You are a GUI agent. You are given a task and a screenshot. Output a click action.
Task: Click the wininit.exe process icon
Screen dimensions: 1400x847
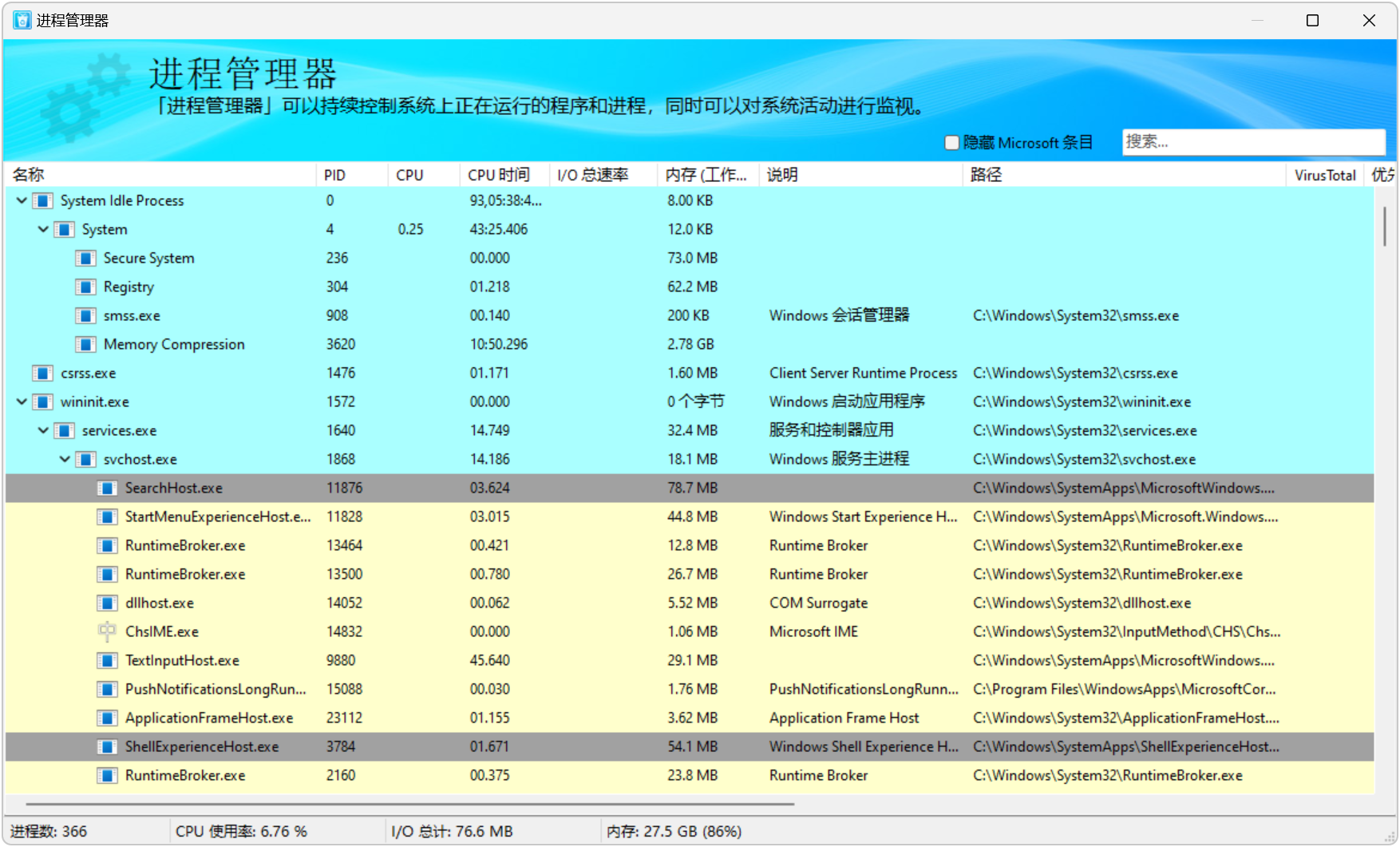click(x=43, y=402)
